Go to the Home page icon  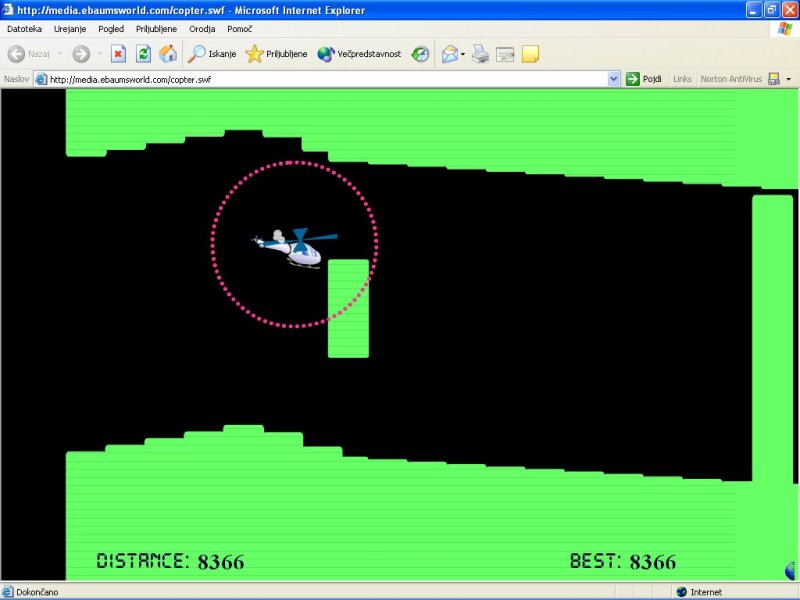168,54
